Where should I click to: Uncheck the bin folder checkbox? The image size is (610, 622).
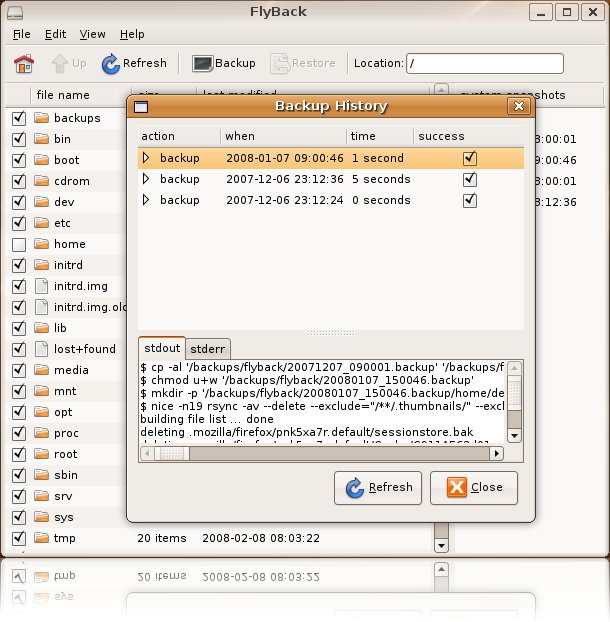(x=19, y=139)
